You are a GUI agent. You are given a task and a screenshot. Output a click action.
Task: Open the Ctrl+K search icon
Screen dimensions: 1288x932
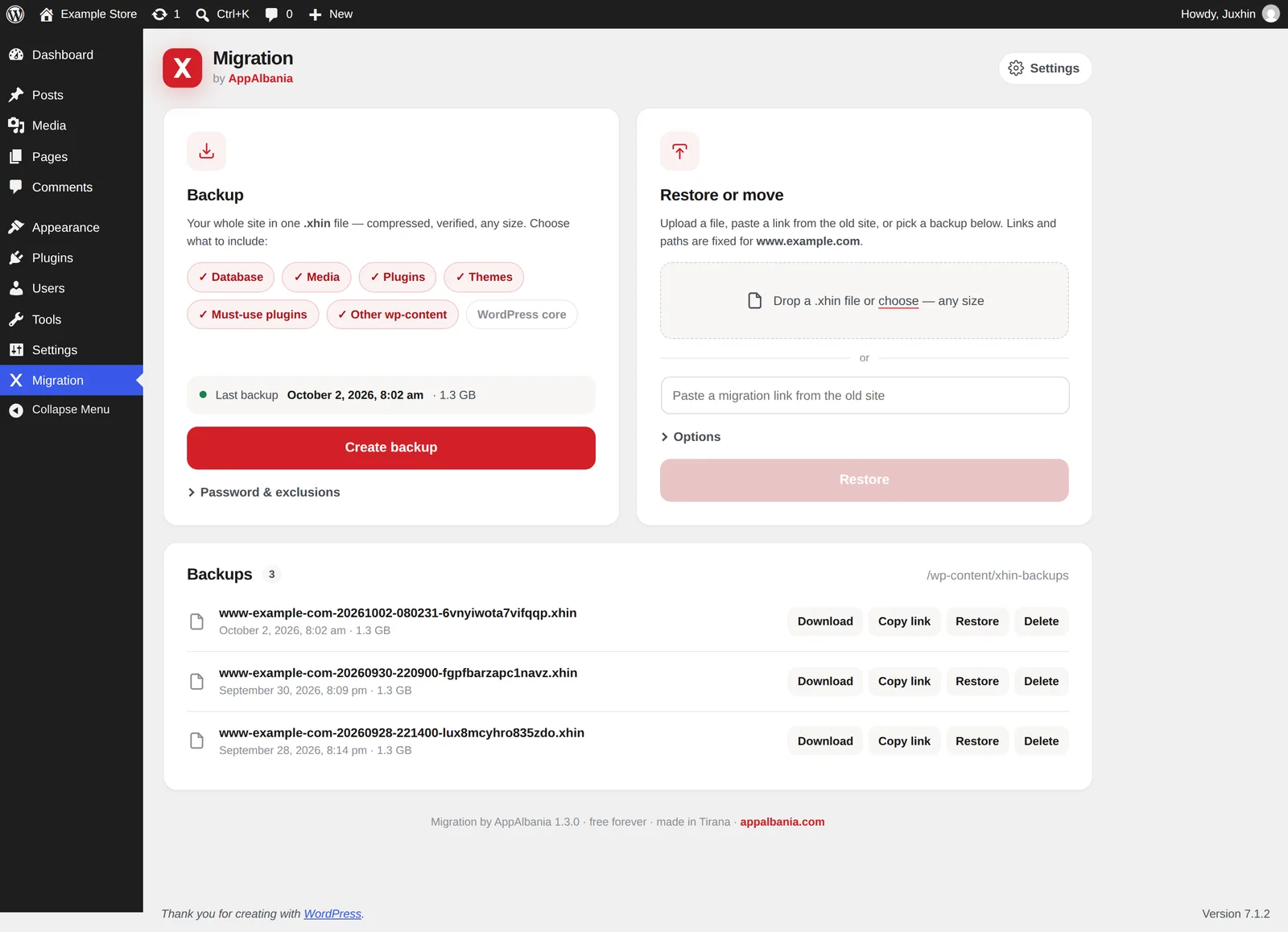pyautogui.click(x=202, y=14)
